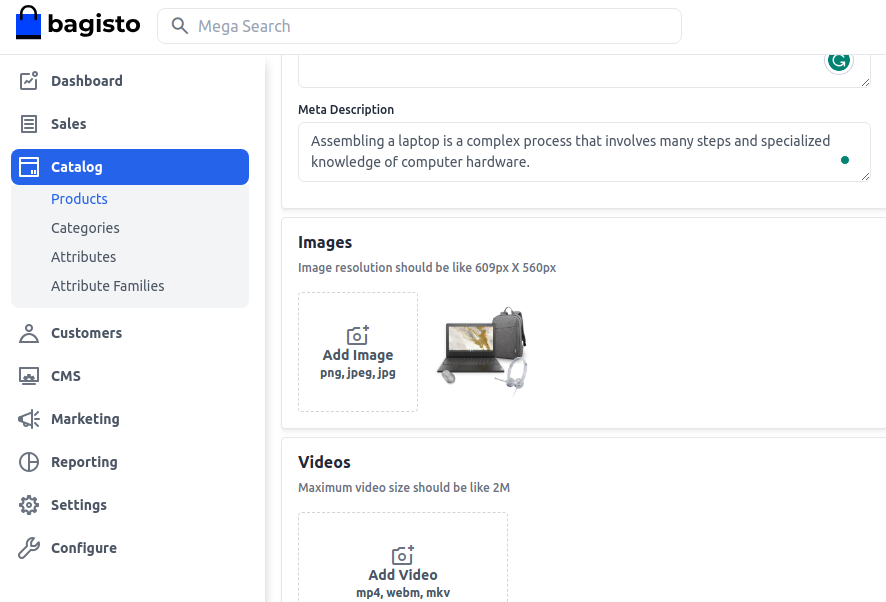
Task: Open the Attributes submenu entry
Action: 83,256
